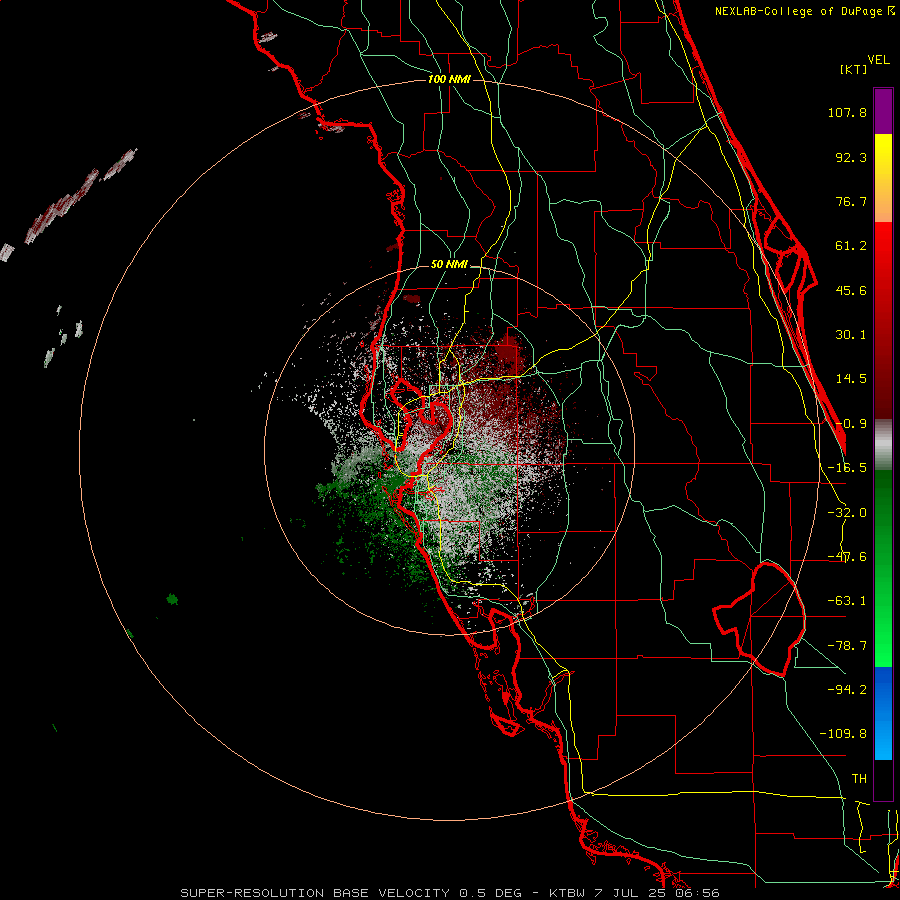Click the 50 NMI range ring label

tap(449, 264)
